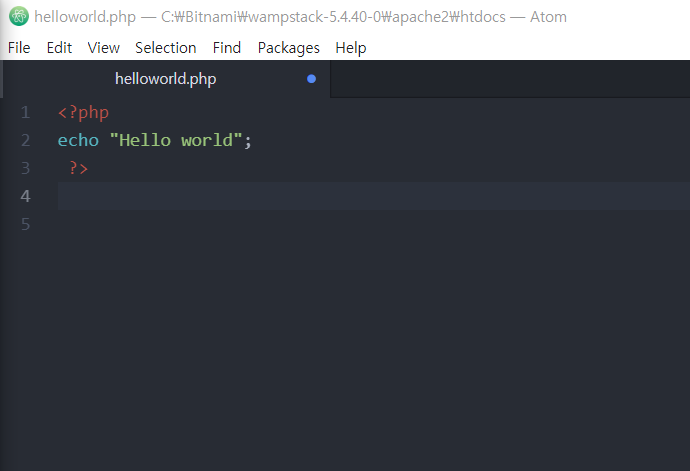Click line number 3 in gutter

tap(26, 168)
